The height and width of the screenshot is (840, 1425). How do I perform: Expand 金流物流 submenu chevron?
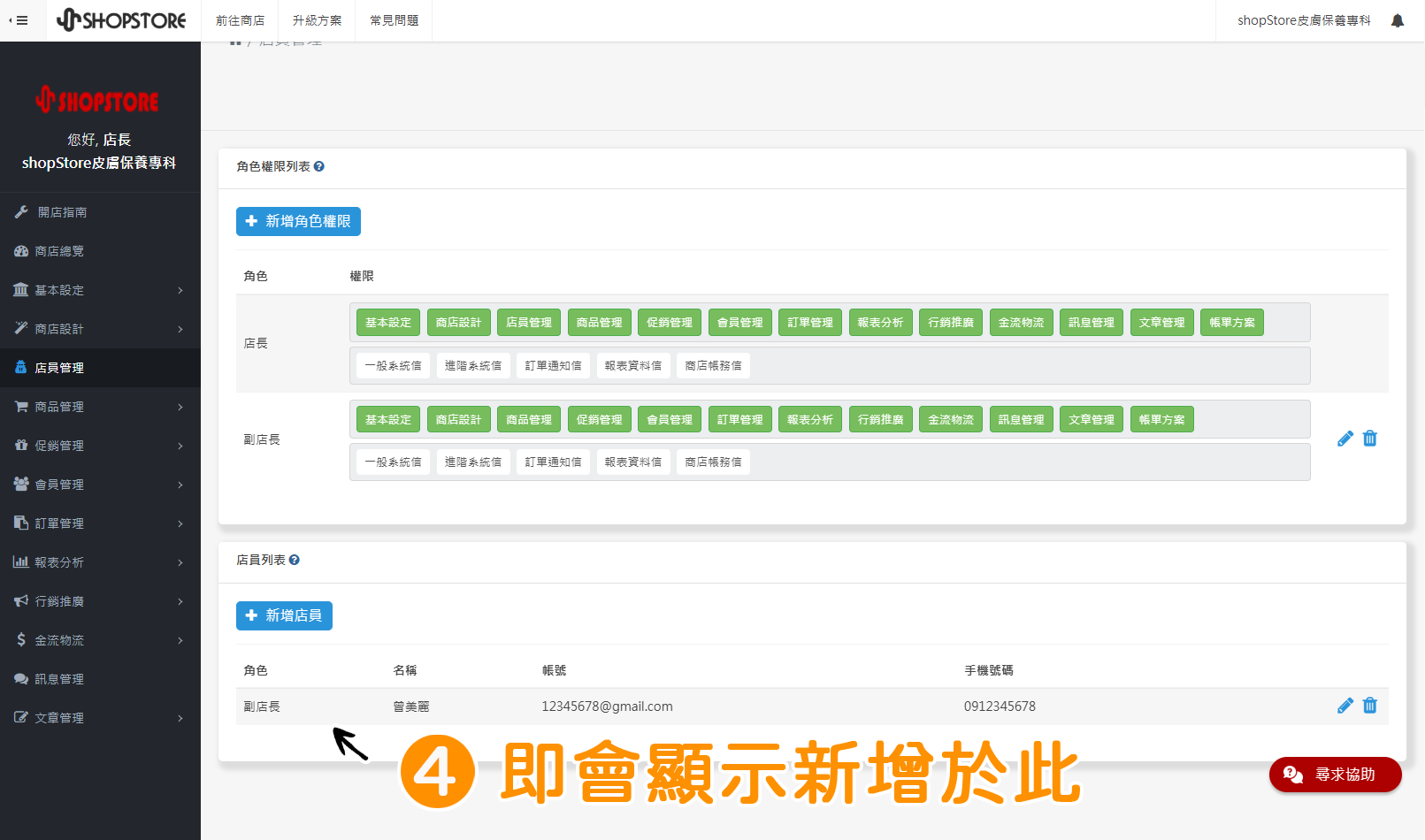point(180,640)
